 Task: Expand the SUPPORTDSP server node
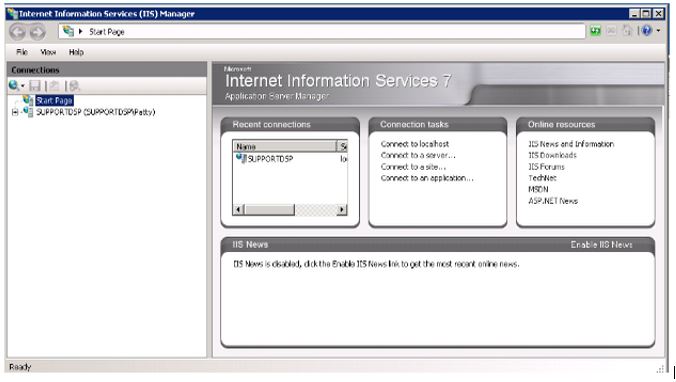click(x=15, y=112)
